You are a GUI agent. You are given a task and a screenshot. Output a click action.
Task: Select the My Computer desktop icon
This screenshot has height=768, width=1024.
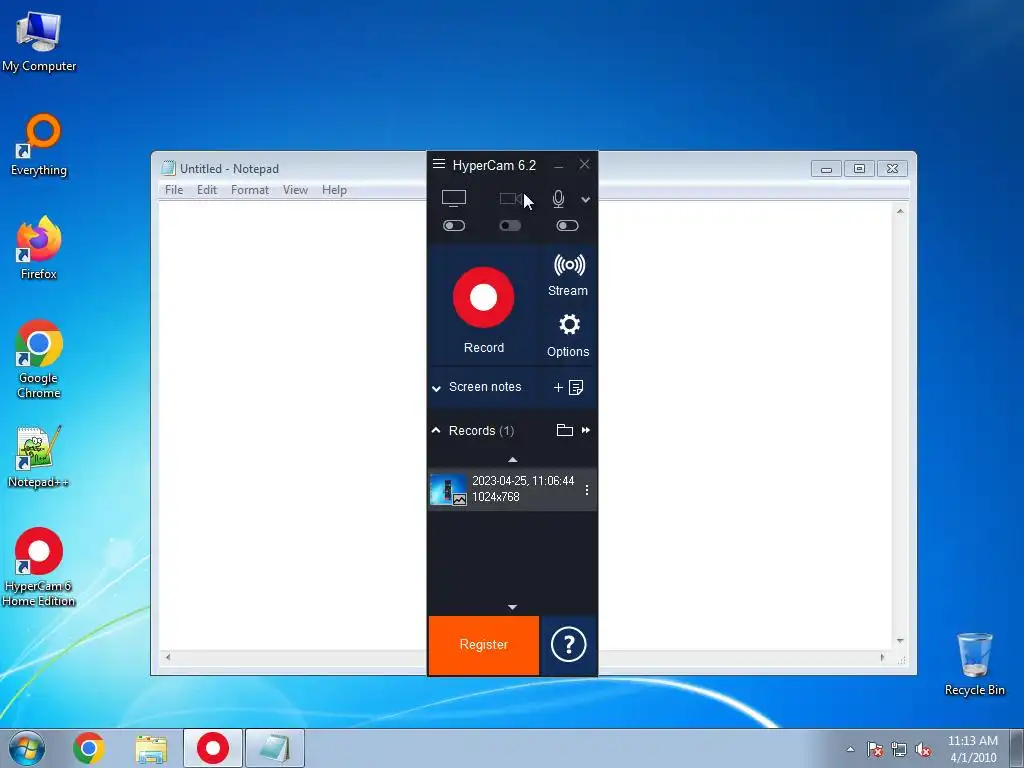tap(39, 42)
